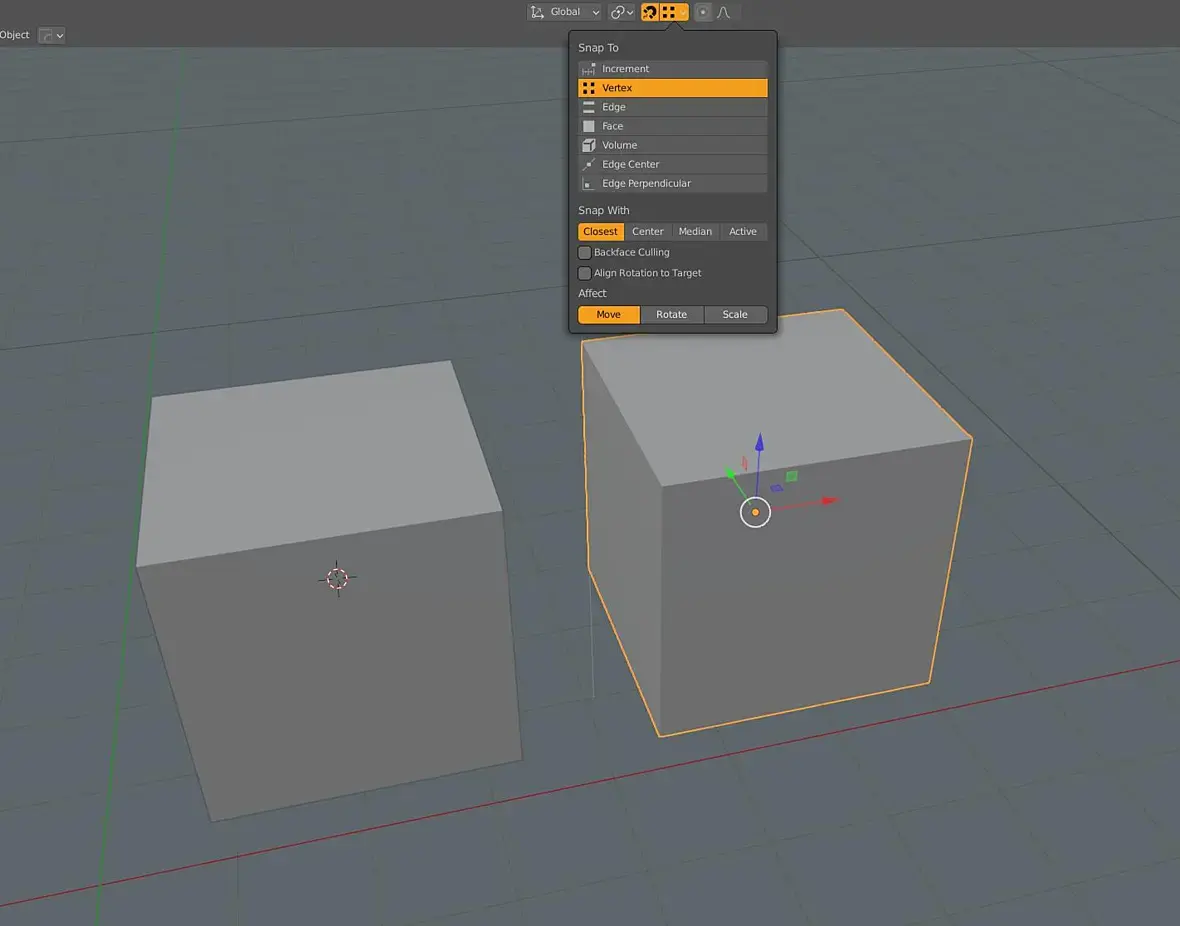Set Snap With to Median
This screenshot has width=1180, height=926.
695,232
